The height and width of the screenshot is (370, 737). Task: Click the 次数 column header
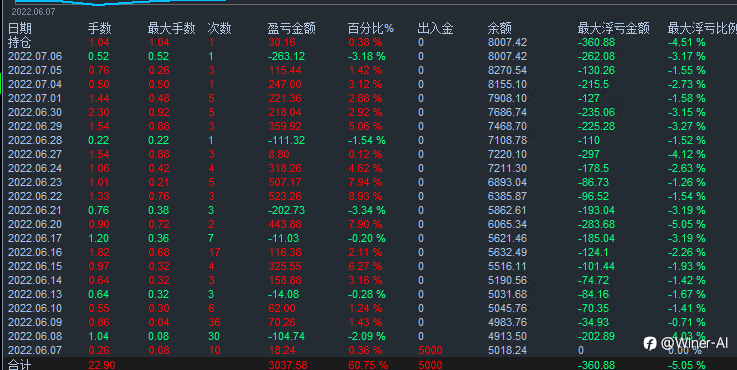click(x=220, y=29)
